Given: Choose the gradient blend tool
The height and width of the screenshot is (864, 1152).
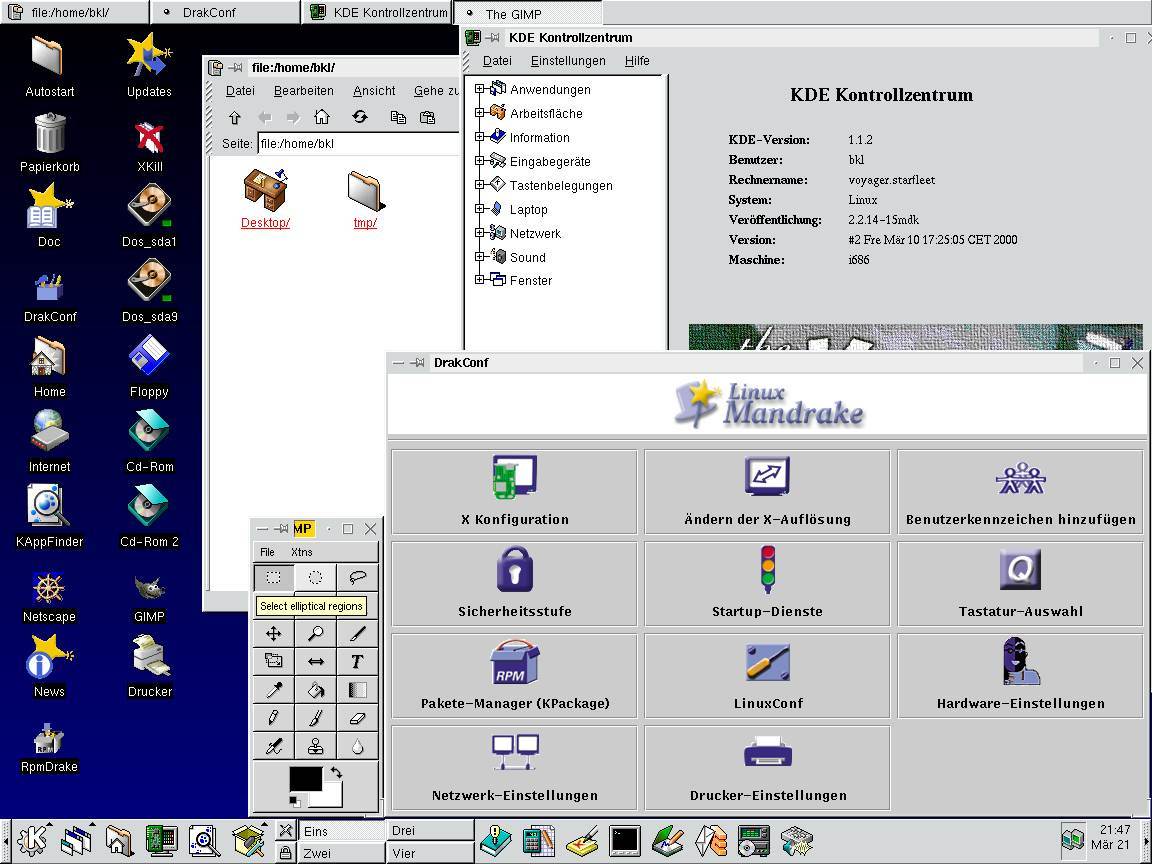Looking at the screenshot, I should 357,690.
